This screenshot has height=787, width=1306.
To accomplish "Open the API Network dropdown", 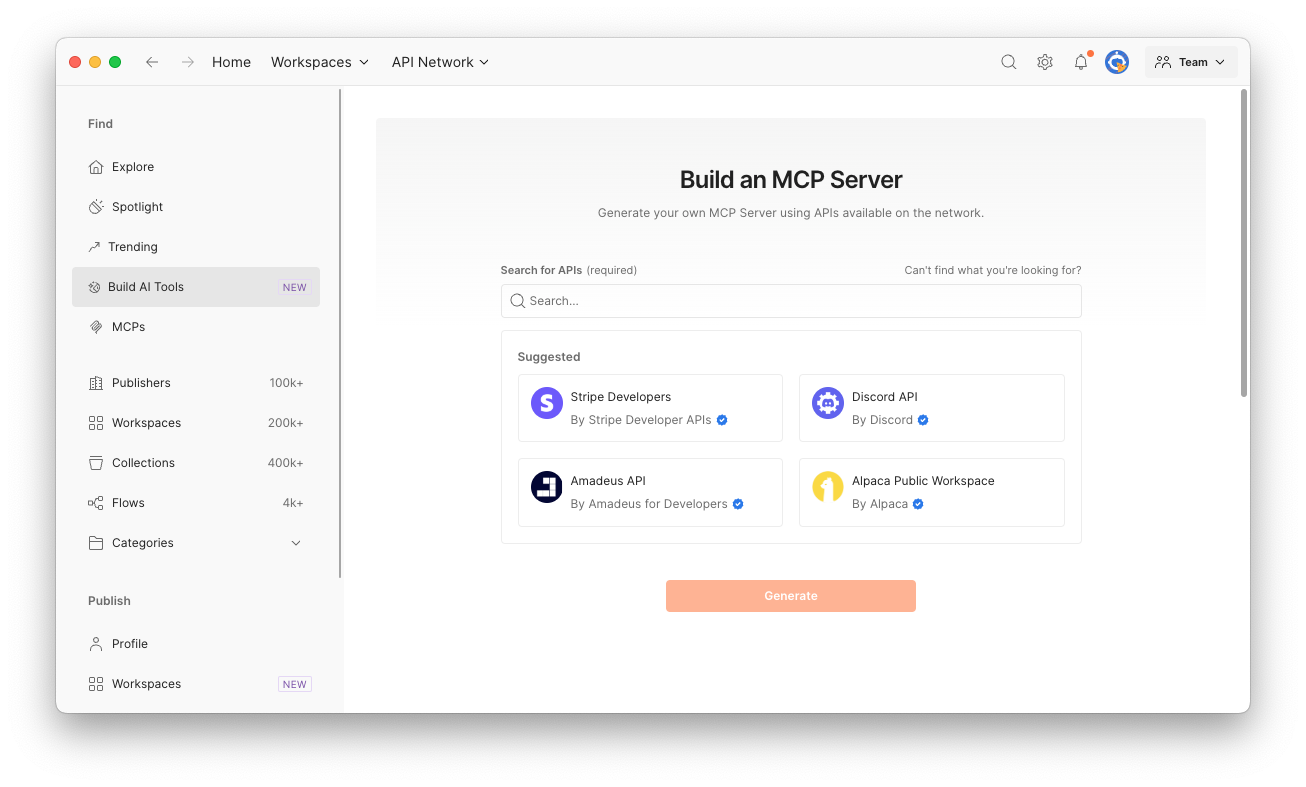I will [441, 62].
